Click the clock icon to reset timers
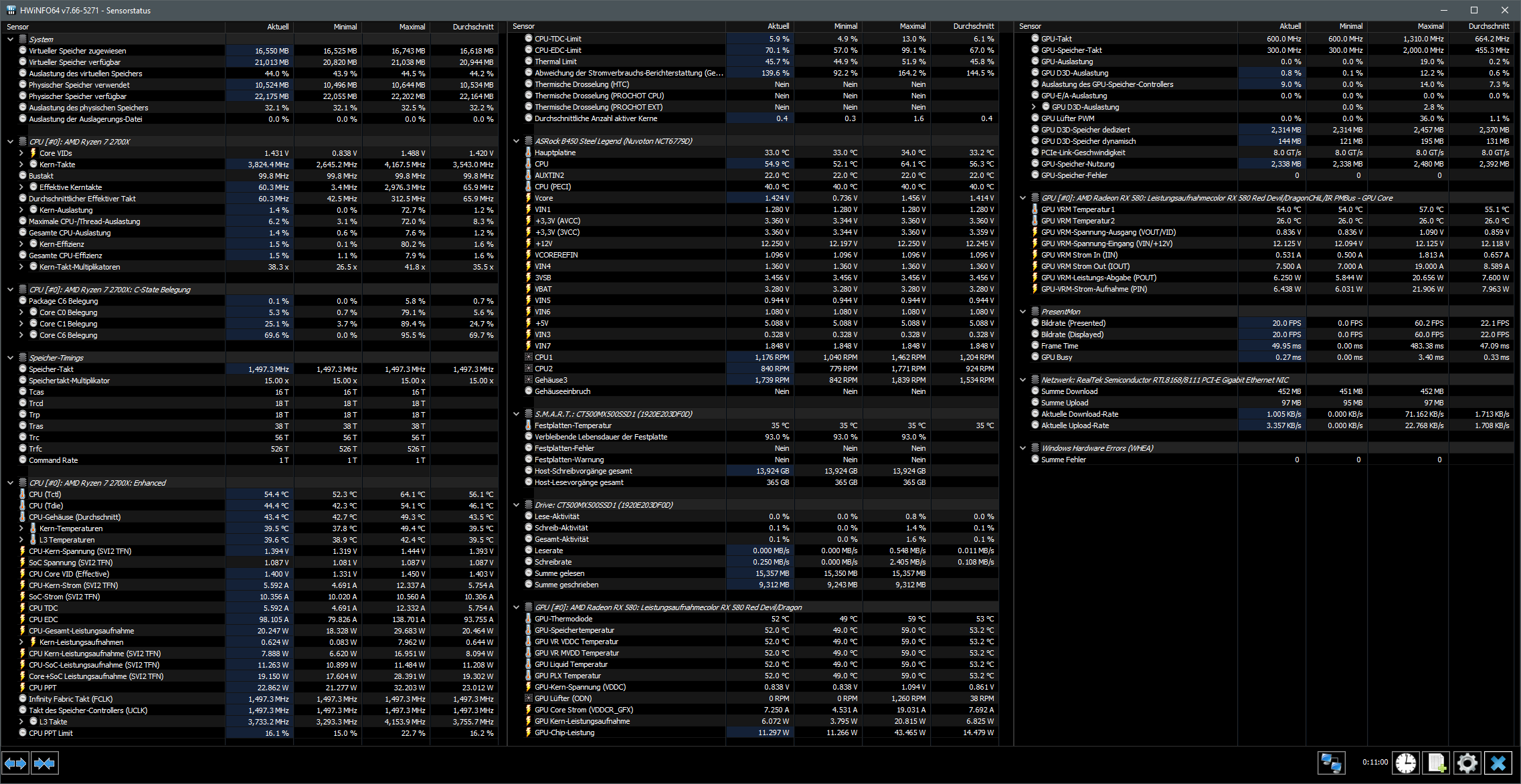This screenshot has height=784, width=1521. coord(1405,763)
